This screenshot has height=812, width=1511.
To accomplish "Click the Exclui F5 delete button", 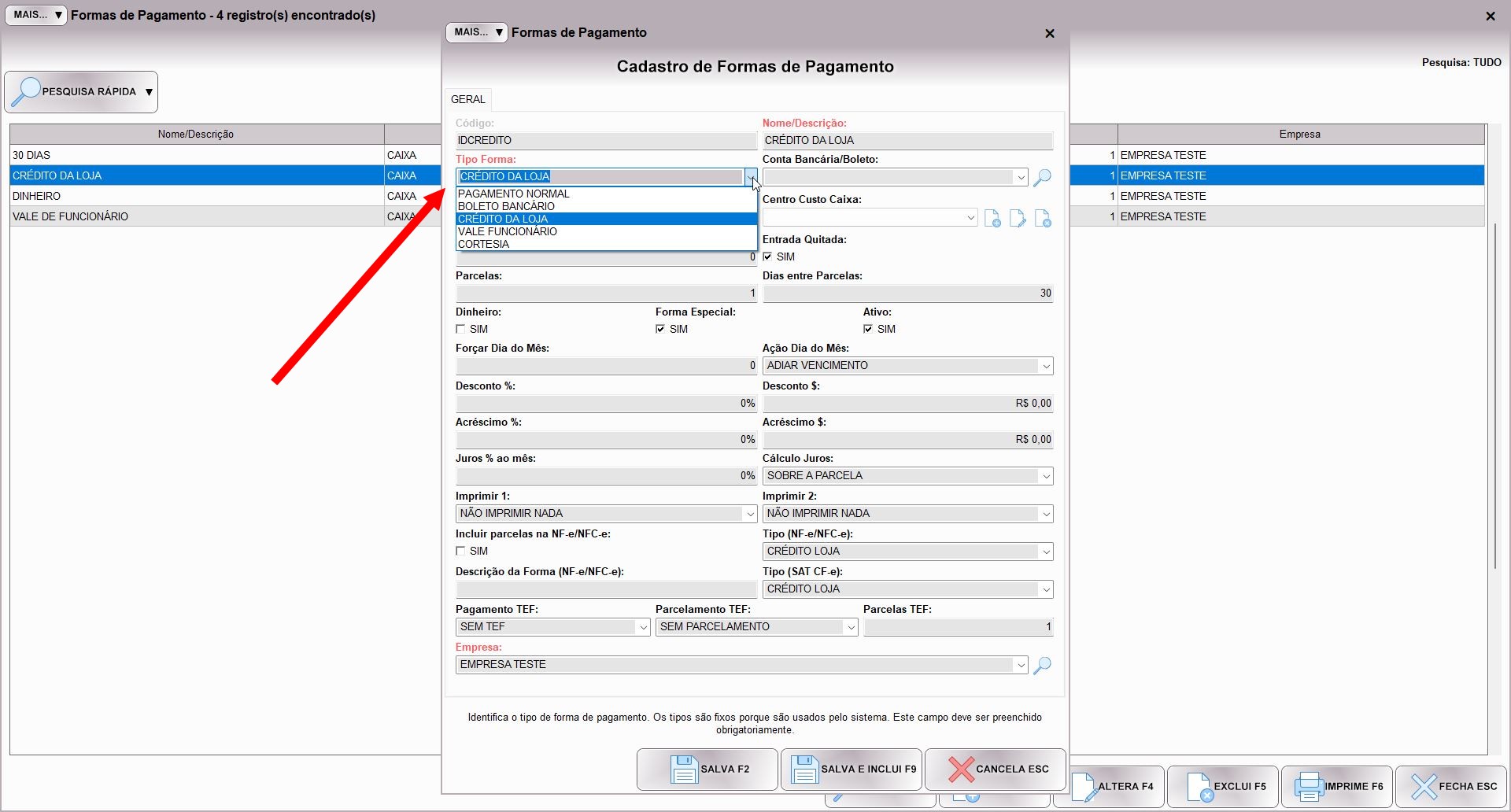I will pos(1224,786).
